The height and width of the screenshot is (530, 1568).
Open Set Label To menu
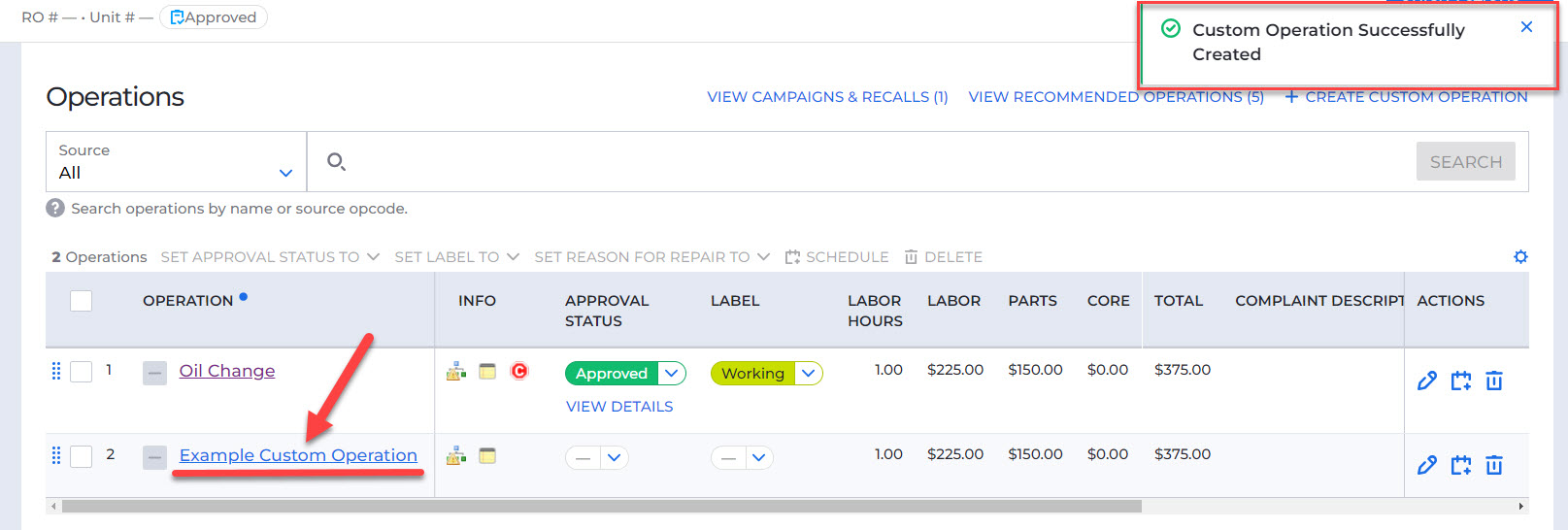[x=456, y=256]
